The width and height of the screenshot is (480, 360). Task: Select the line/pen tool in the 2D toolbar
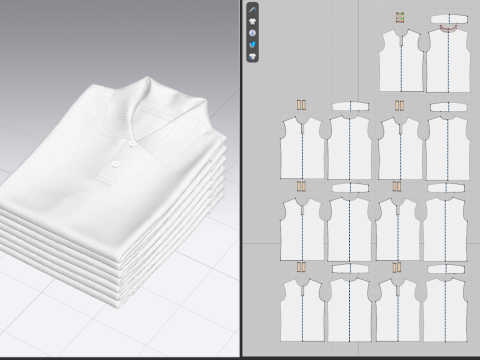[x=253, y=9]
